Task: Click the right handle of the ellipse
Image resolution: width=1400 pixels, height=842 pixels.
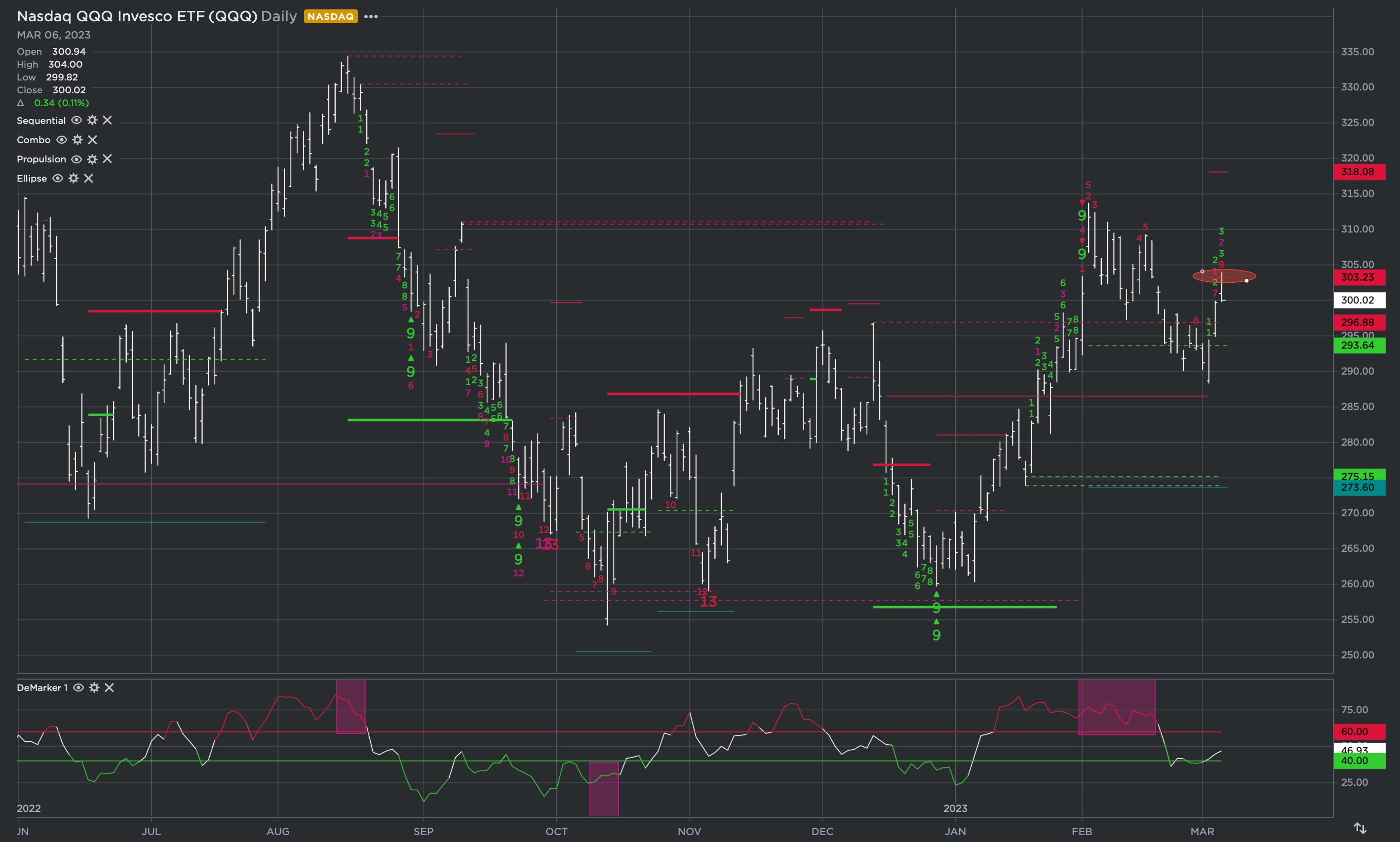Action: pos(1246,281)
